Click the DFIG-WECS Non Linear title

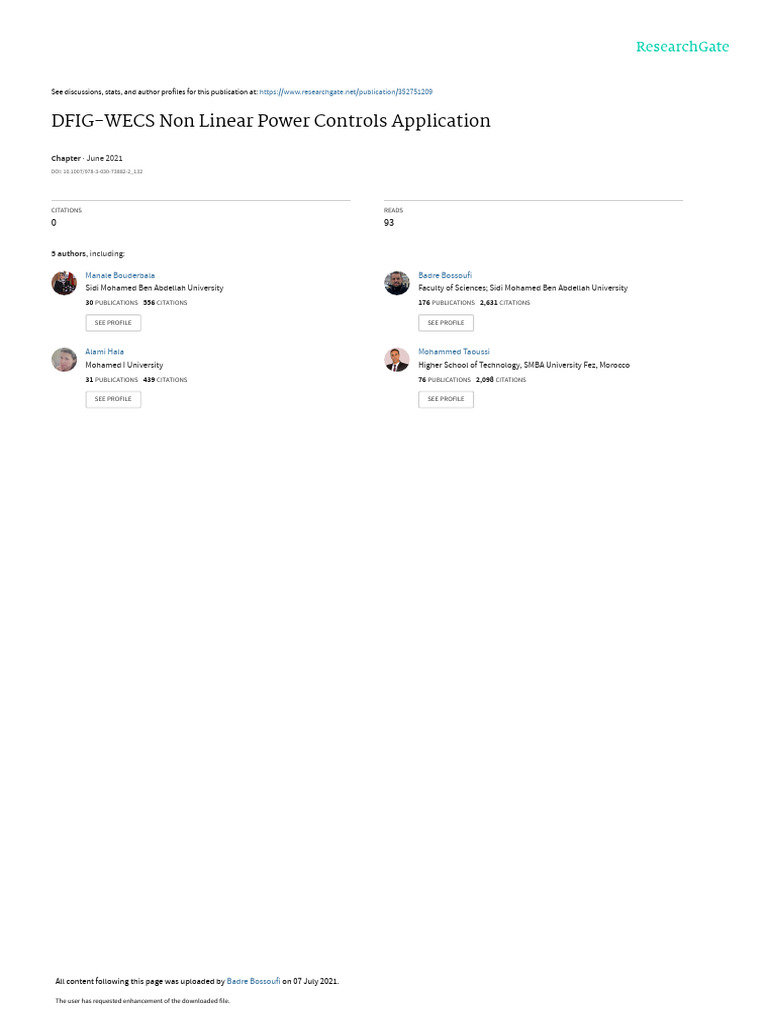point(271,121)
